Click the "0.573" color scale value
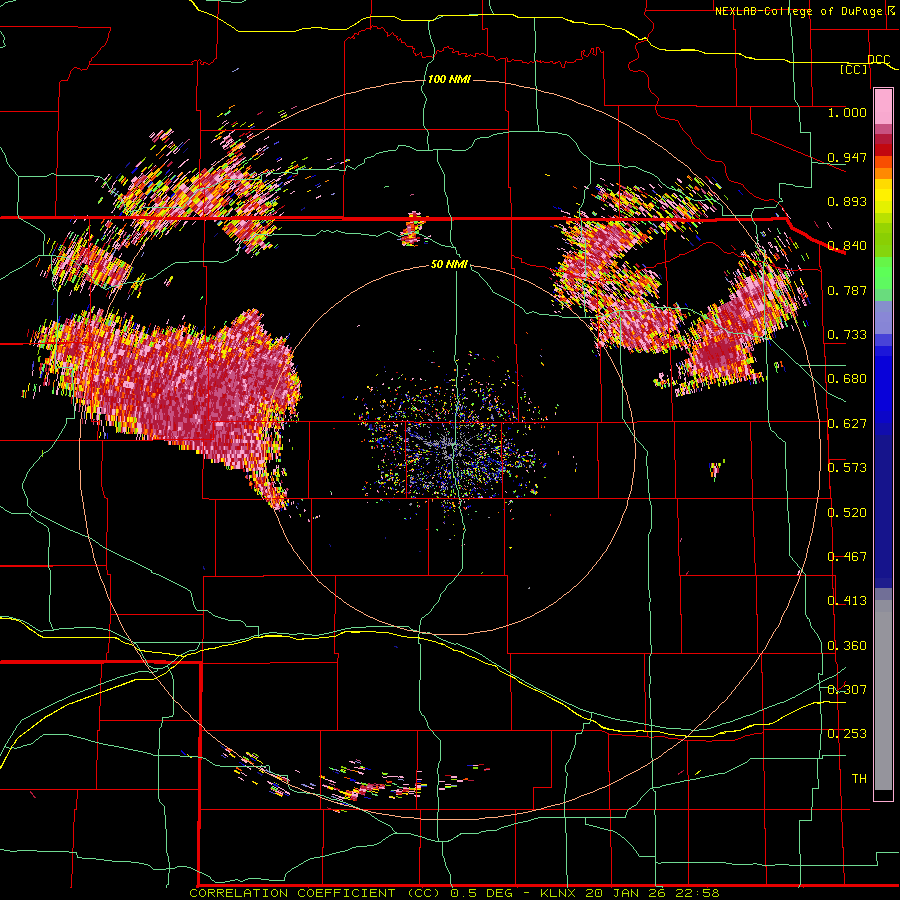The width and height of the screenshot is (900, 900). pos(847,468)
